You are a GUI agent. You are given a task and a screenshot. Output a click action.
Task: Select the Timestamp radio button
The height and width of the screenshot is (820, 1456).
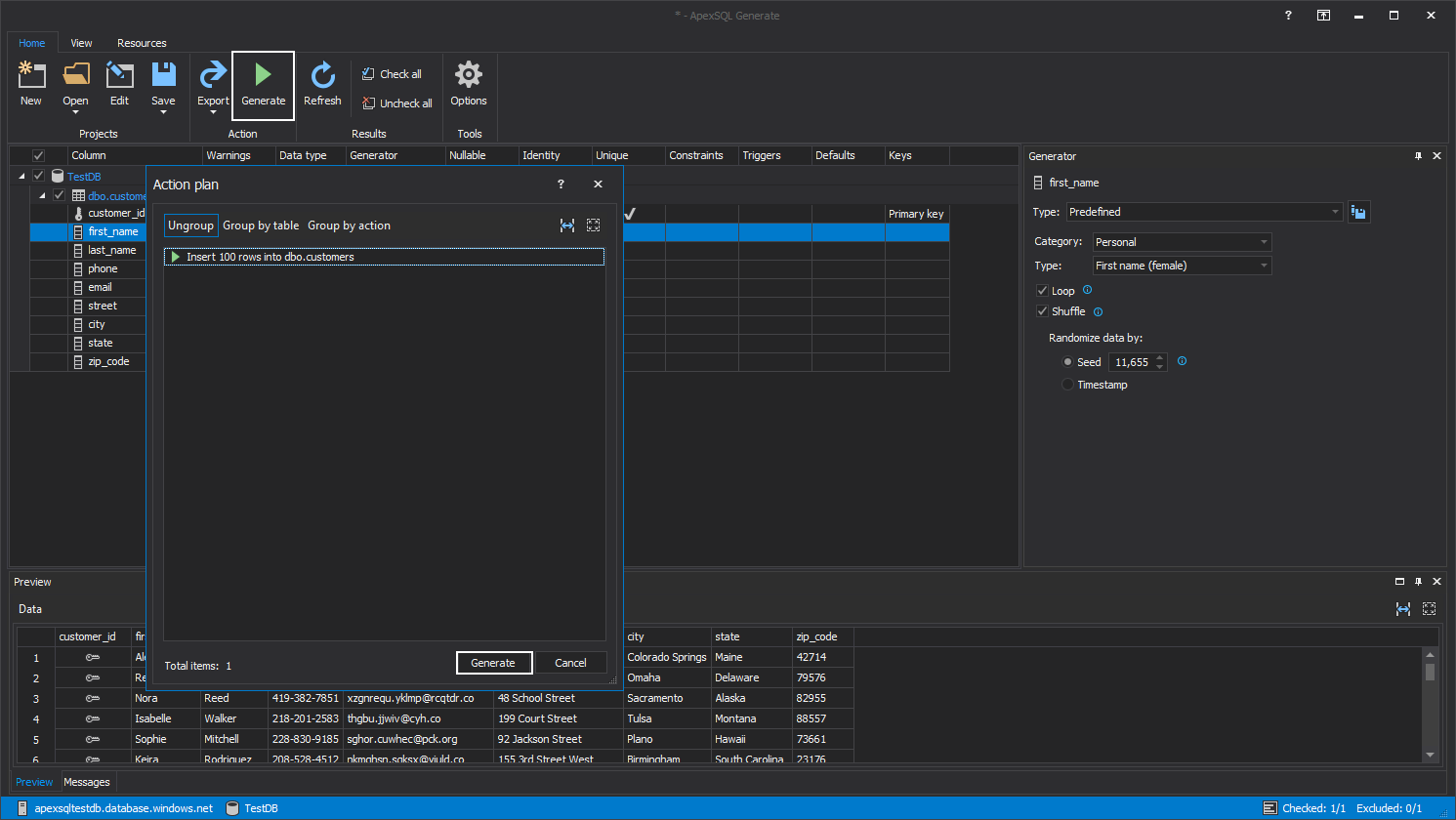1066,384
